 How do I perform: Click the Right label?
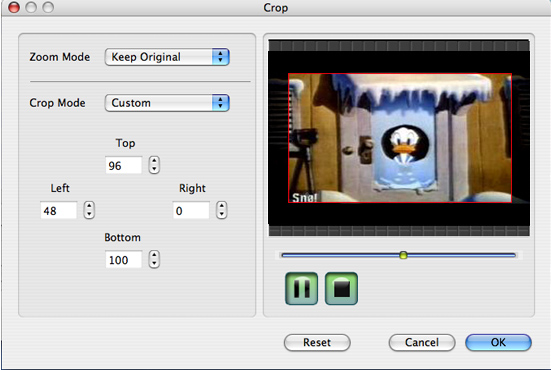pos(192,188)
